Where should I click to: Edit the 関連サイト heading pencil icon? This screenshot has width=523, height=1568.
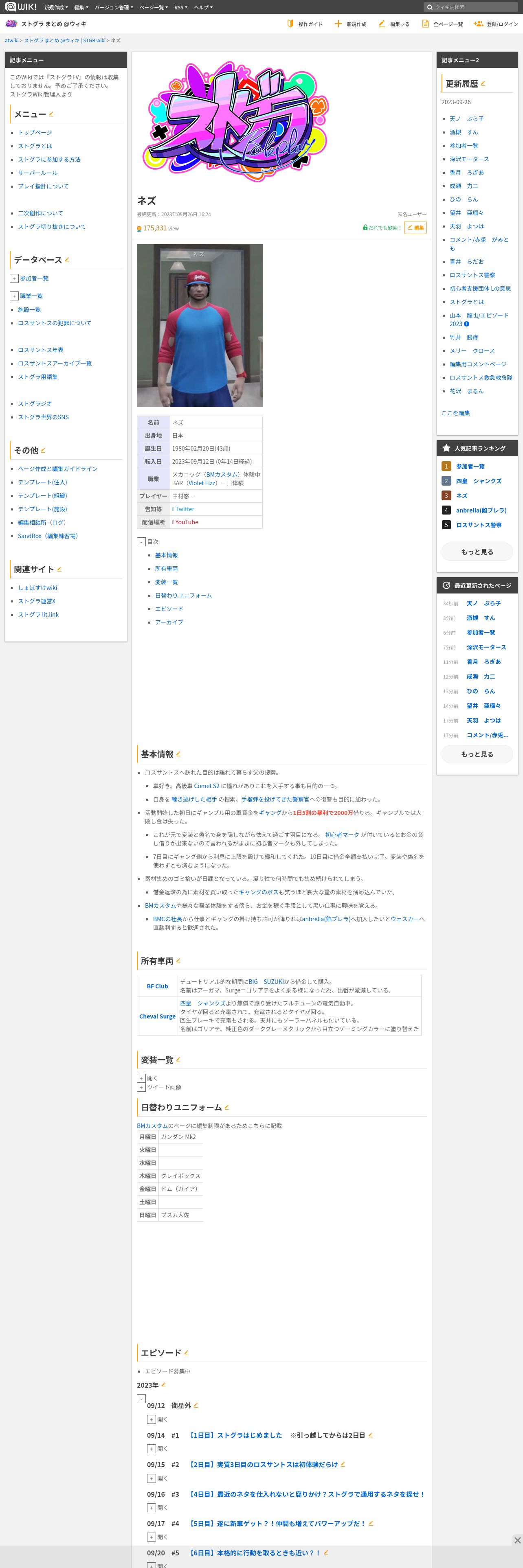59,569
